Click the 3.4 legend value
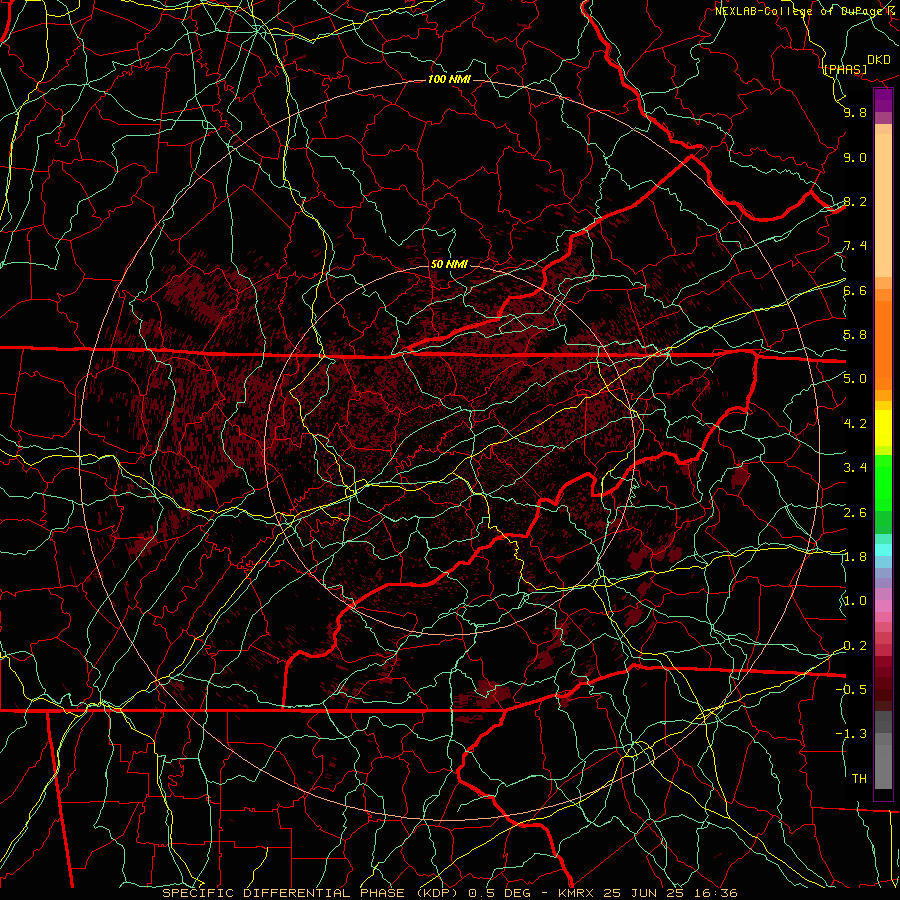The image size is (900, 900). 855,468
